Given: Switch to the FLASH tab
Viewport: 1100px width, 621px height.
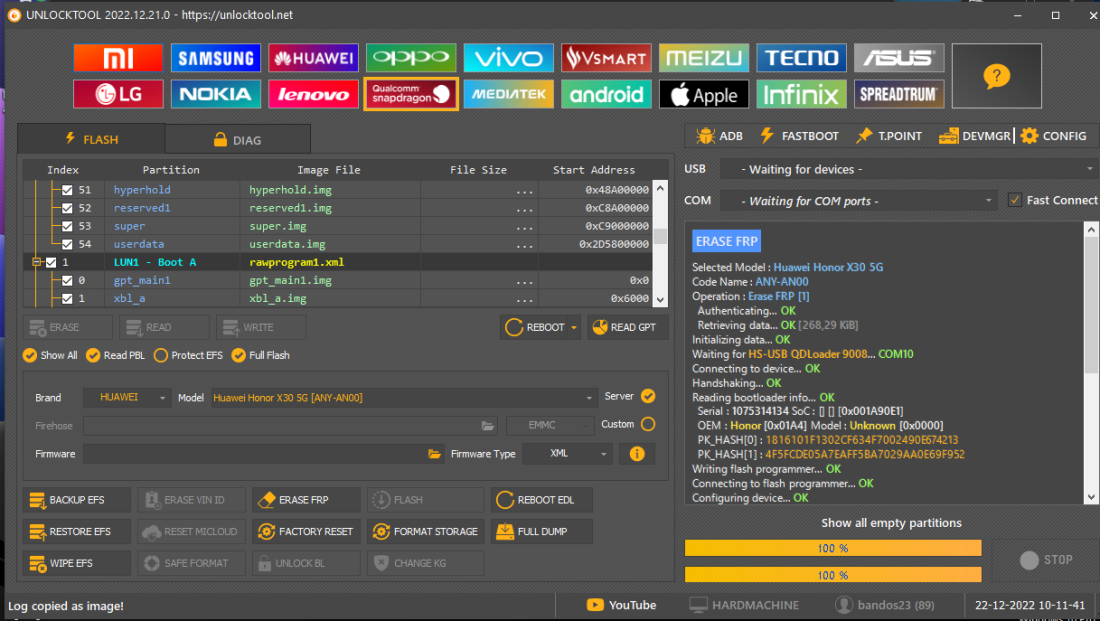Looking at the screenshot, I should click(92, 139).
